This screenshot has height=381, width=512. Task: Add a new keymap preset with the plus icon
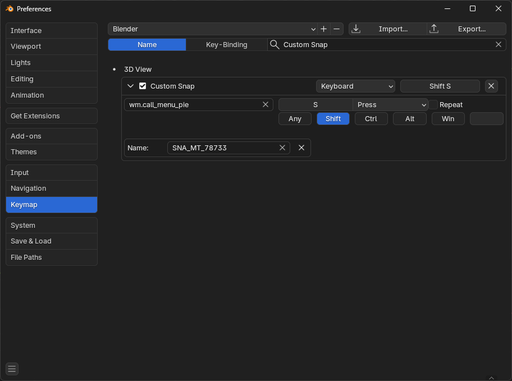(x=323, y=29)
